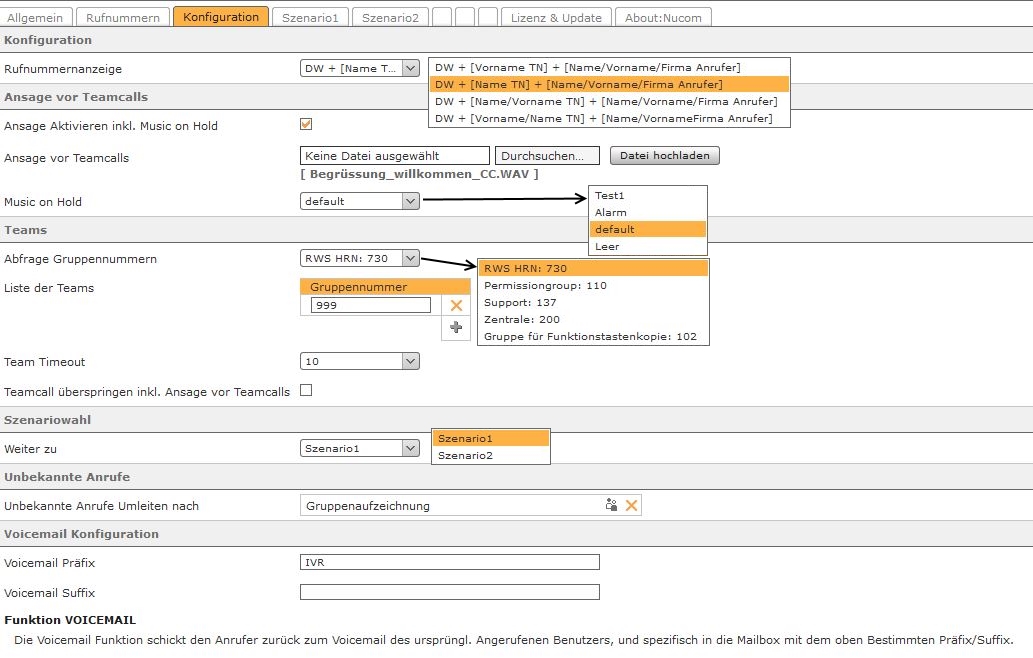This screenshot has height=658, width=1033.
Task: Switch to the Allgemein tab
Action: click(x=36, y=17)
